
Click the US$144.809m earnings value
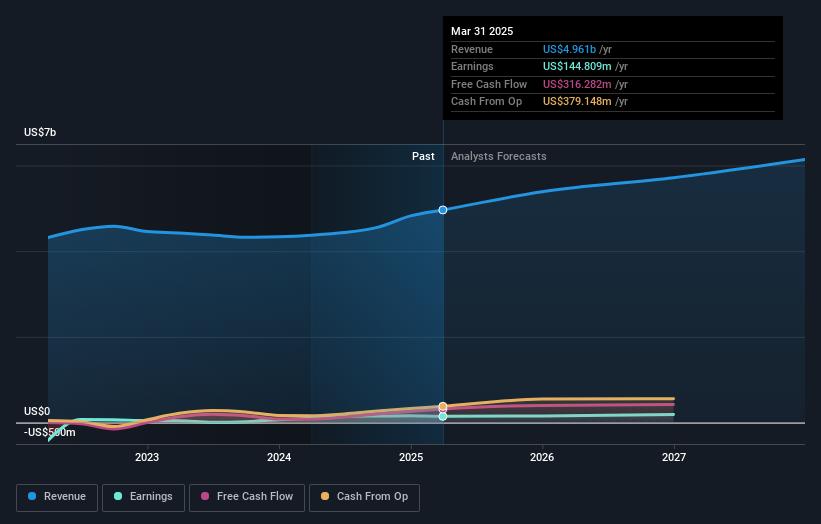point(577,66)
